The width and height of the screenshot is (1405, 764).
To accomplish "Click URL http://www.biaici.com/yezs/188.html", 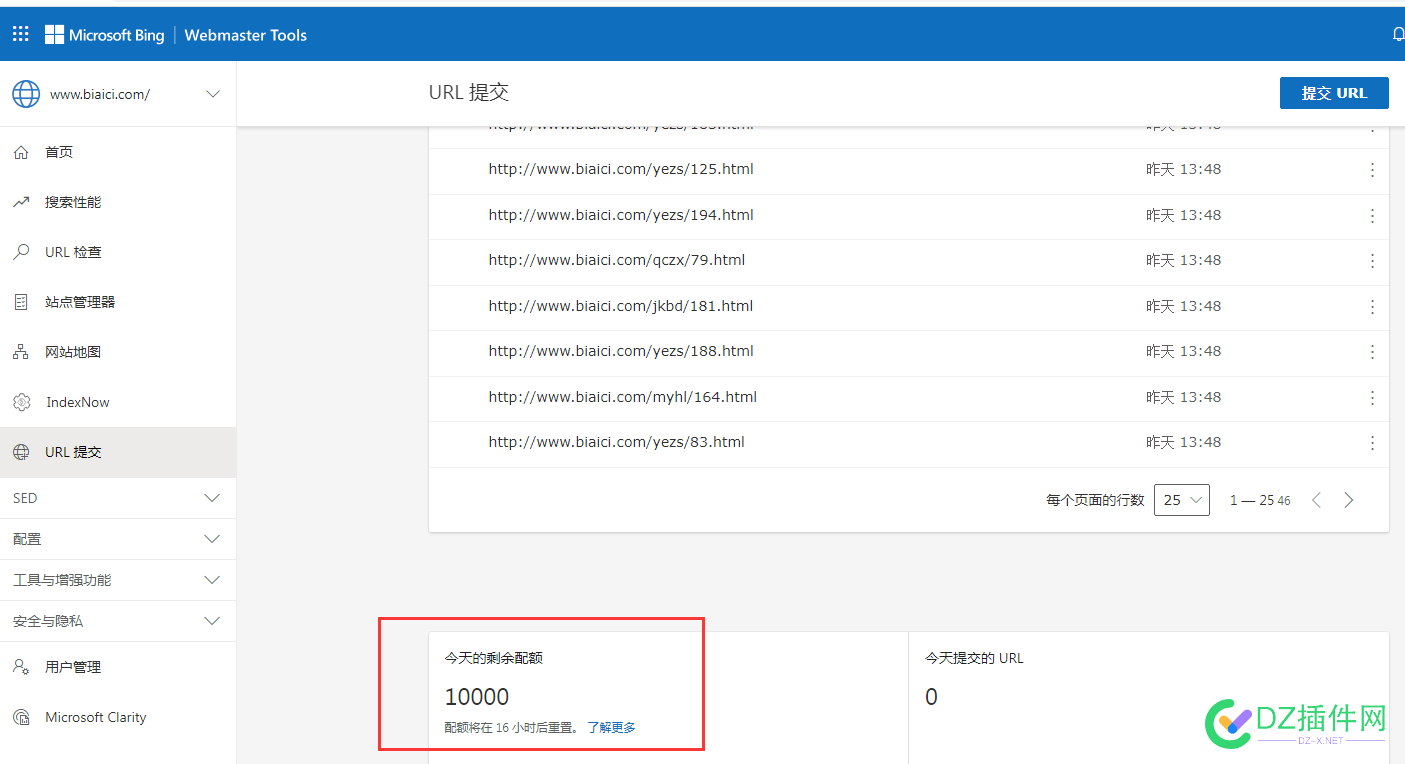I will pos(621,351).
